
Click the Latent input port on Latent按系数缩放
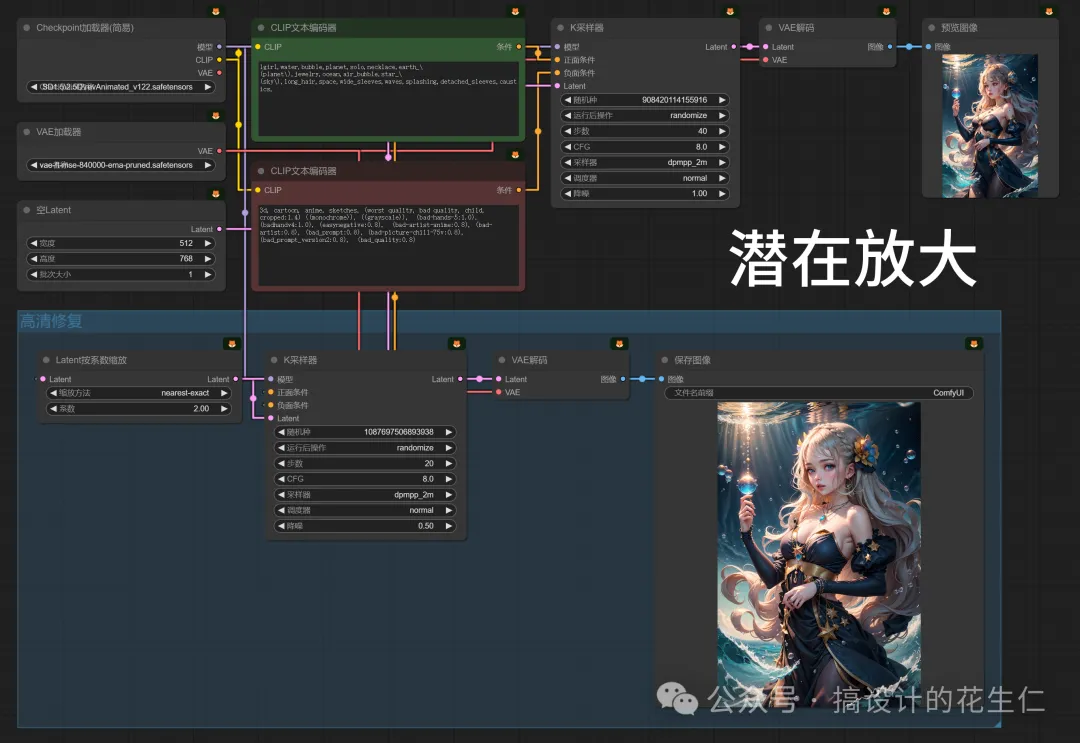[x=43, y=379]
